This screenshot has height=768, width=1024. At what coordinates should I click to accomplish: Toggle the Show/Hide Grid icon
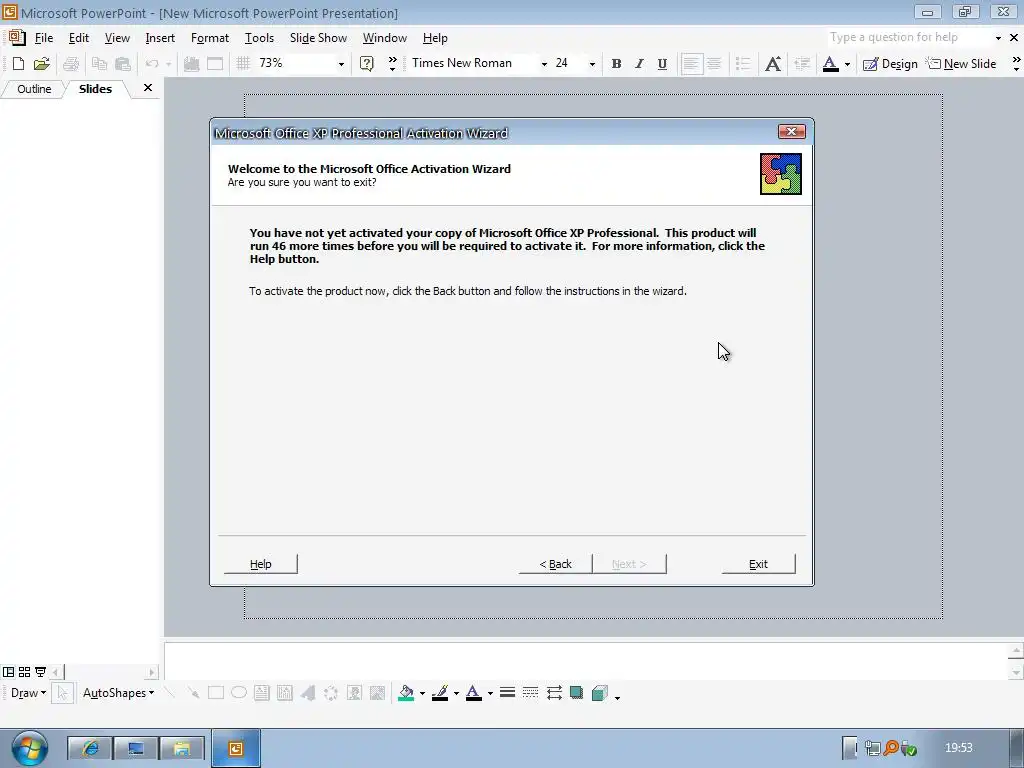[243, 63]
